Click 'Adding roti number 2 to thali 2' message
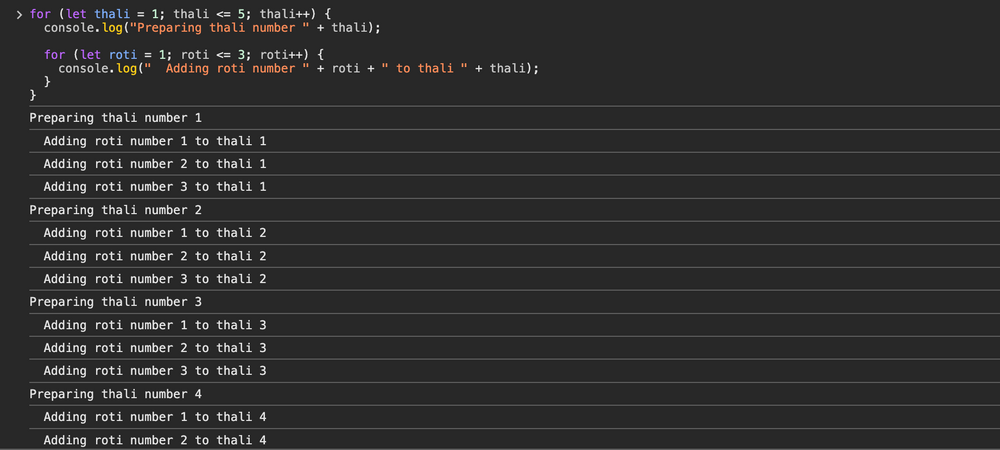The image size is (1000, 450). pyautogui.click(x=154, y=256)
